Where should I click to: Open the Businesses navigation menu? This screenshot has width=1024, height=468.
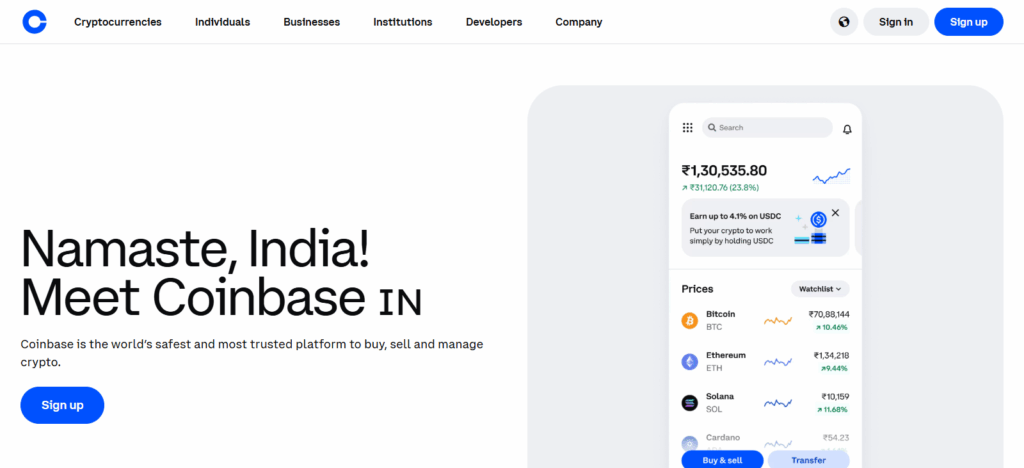pos(311,22)
